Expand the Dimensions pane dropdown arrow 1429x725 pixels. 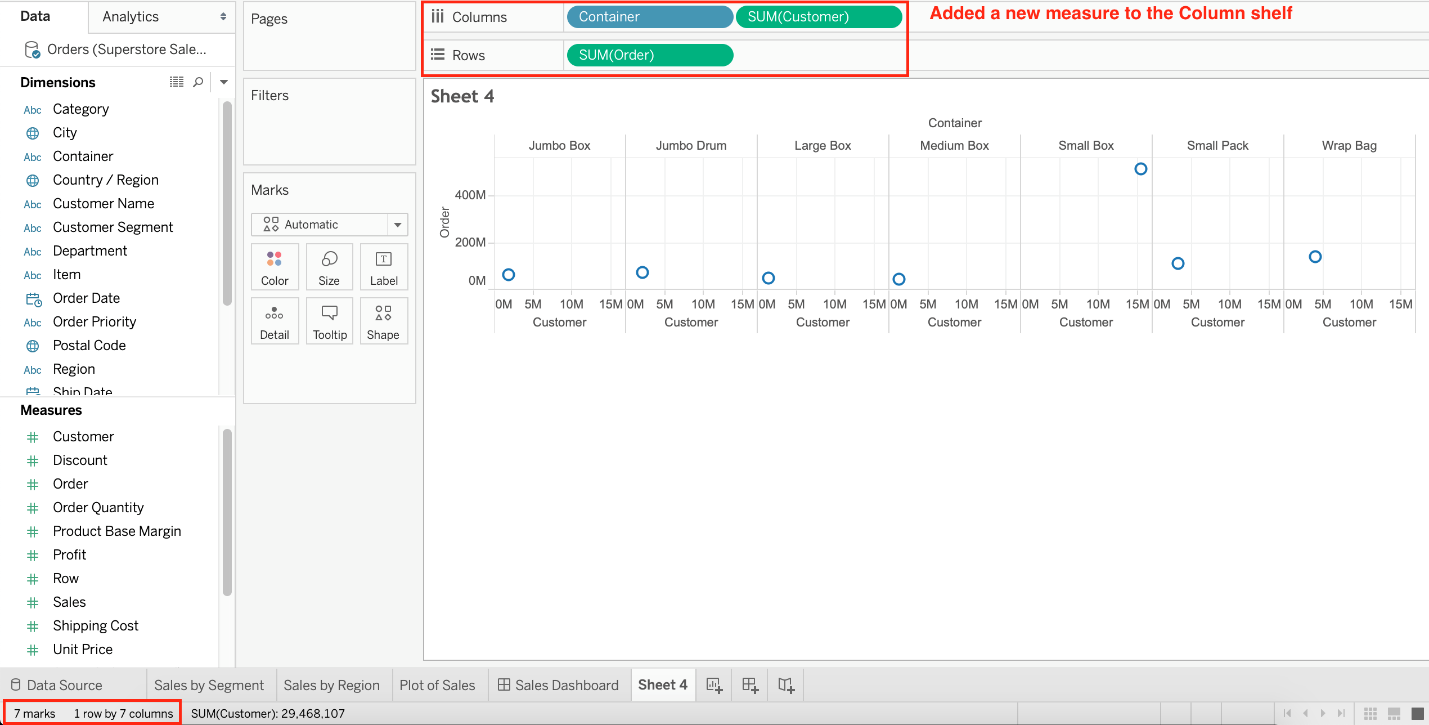point(224,82)
